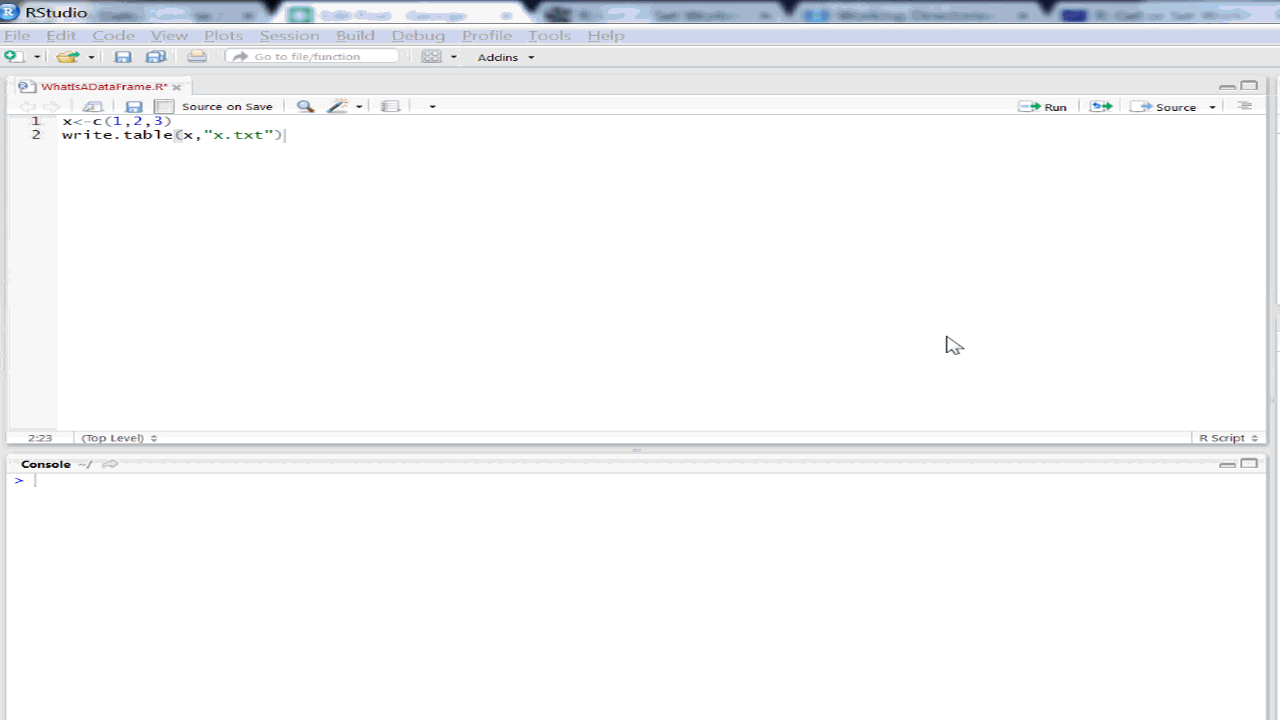Expand the Source options dropdown arrow
The width and height of the screenshot is (1280, 720).
coord(1213,107)
